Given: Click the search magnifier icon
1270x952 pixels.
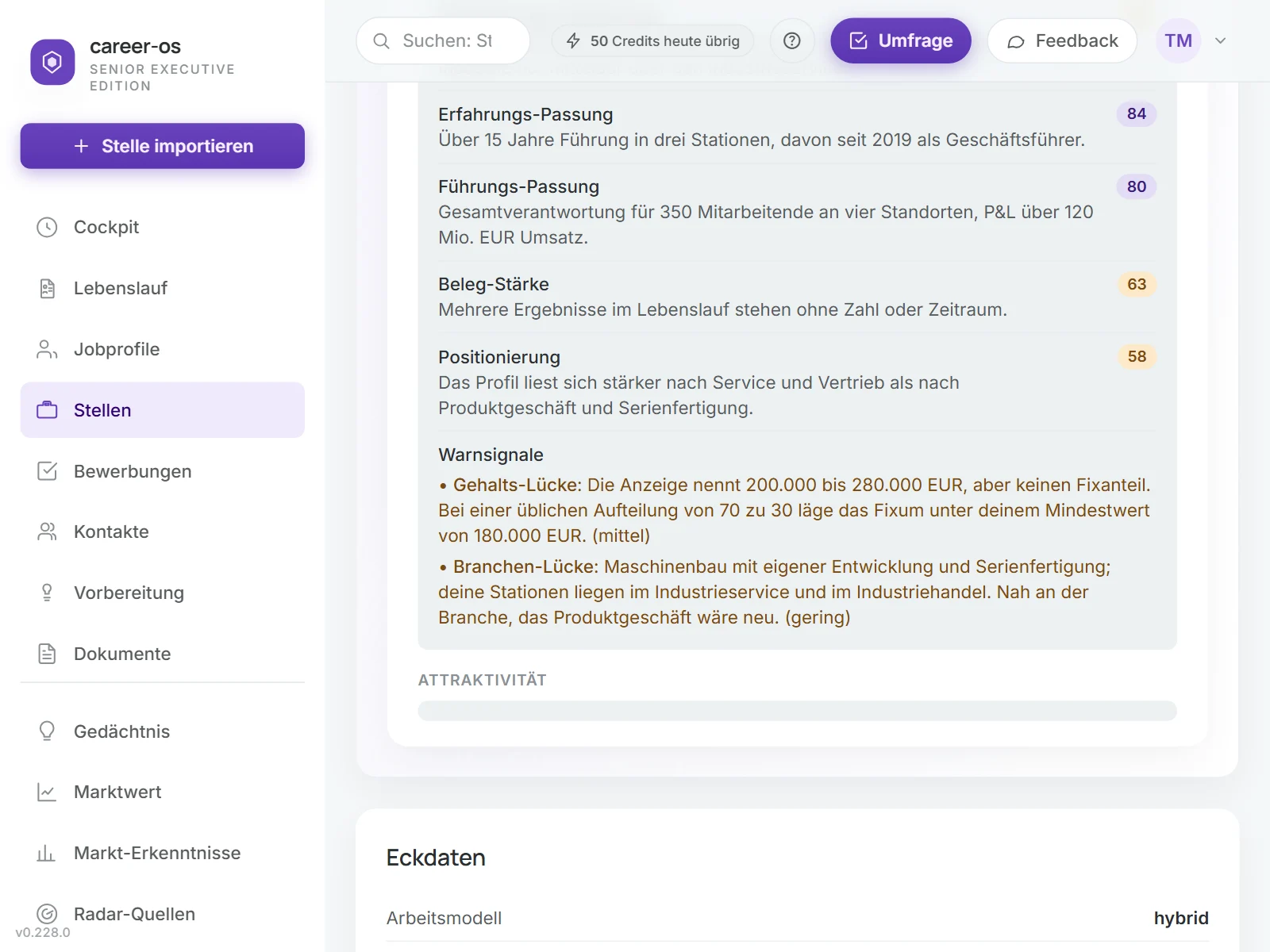Looking at the screenshot, I should 381,41.
